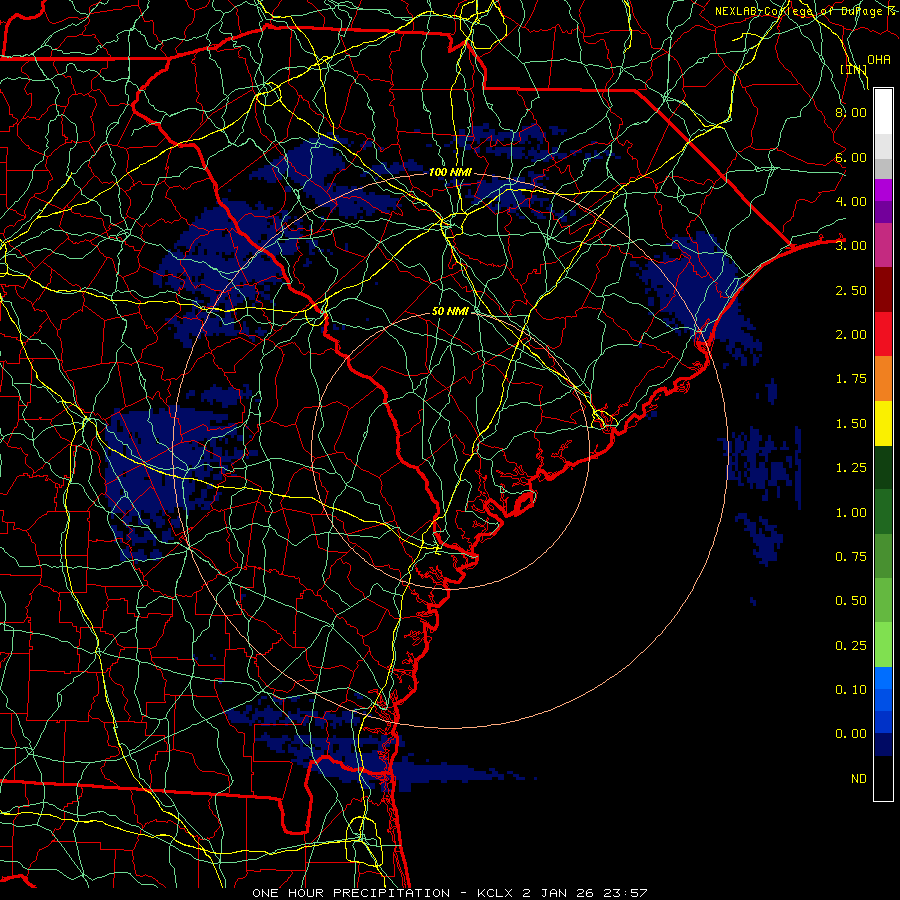The width and height of the screenshot is (900, 900).
Task: Select the yellow legend swatch
Action: point(883,424)
